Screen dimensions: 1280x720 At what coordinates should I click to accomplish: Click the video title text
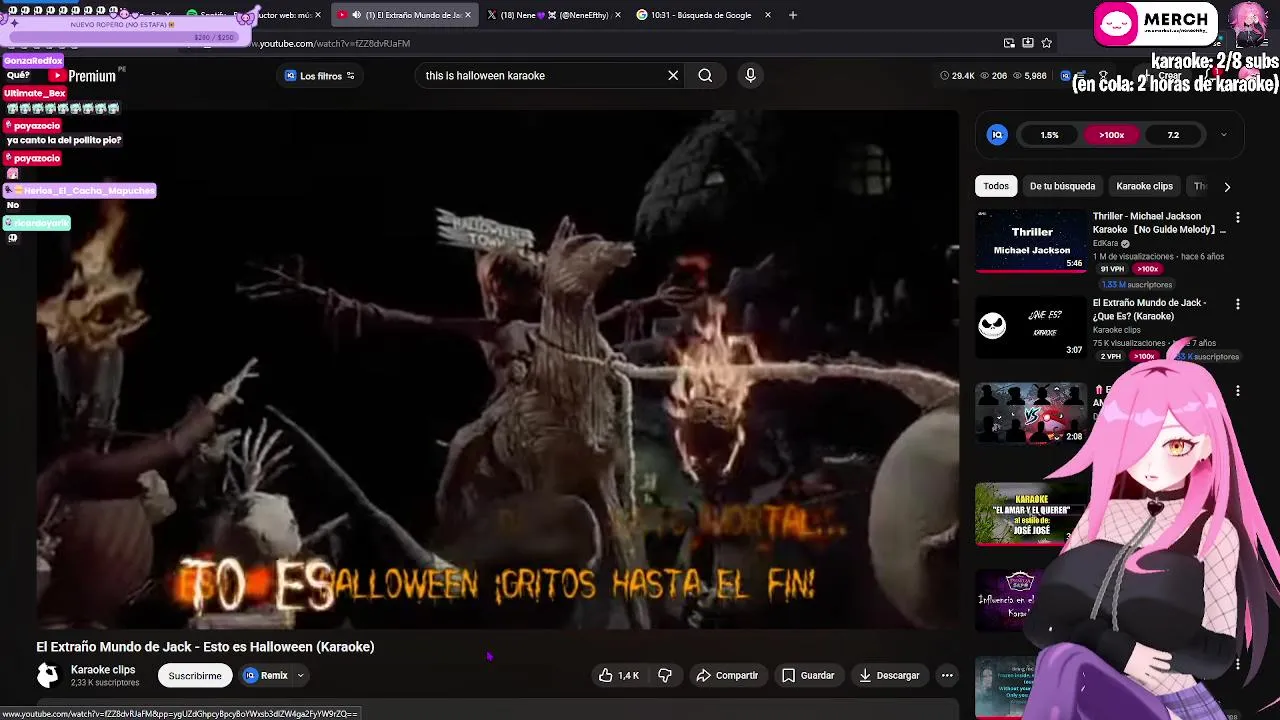click(205, 647)
